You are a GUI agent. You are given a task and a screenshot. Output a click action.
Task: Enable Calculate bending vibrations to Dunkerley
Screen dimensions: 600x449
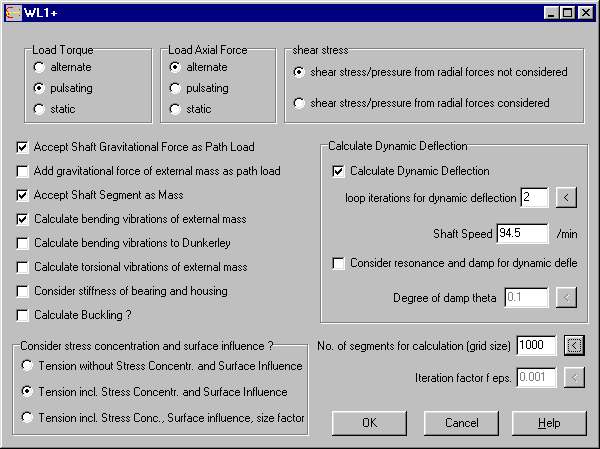click(x=23, y=243)
